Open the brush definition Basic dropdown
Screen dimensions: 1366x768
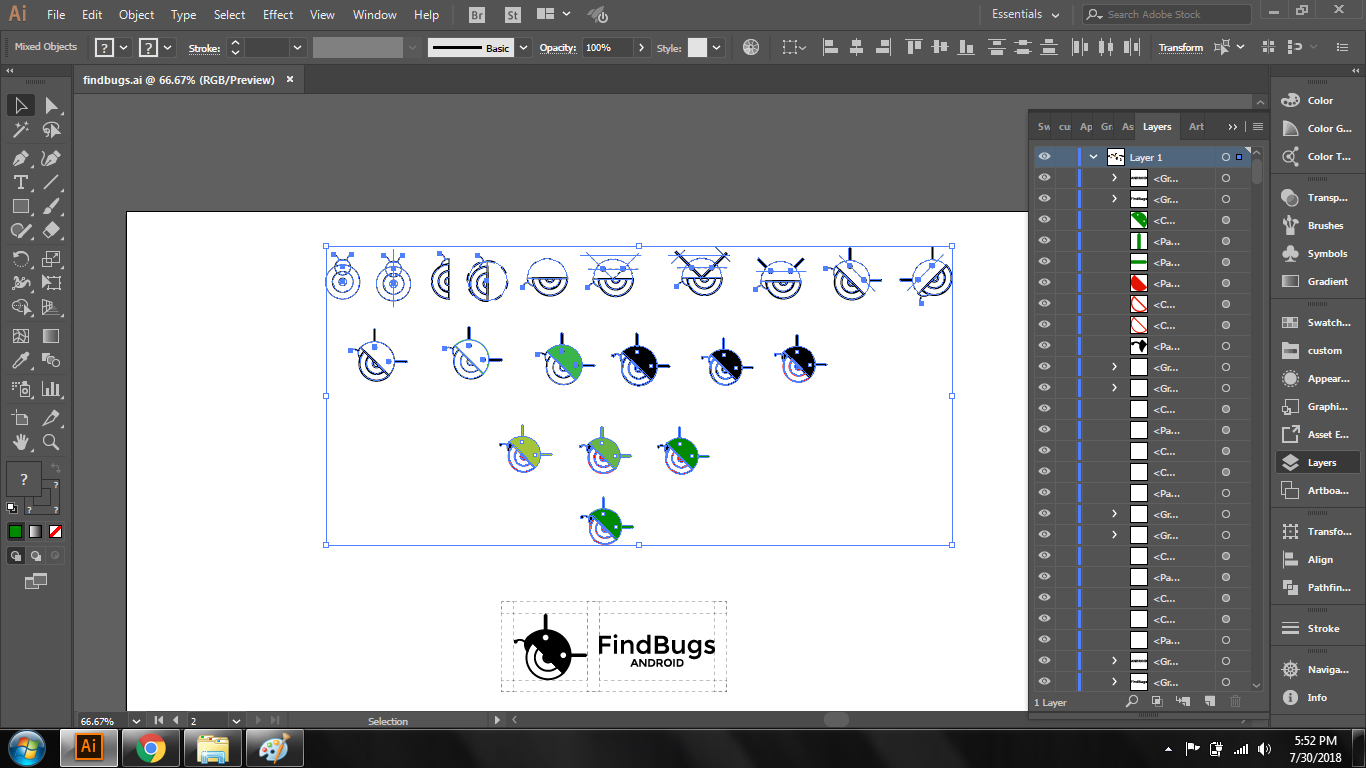pos(524,47)
